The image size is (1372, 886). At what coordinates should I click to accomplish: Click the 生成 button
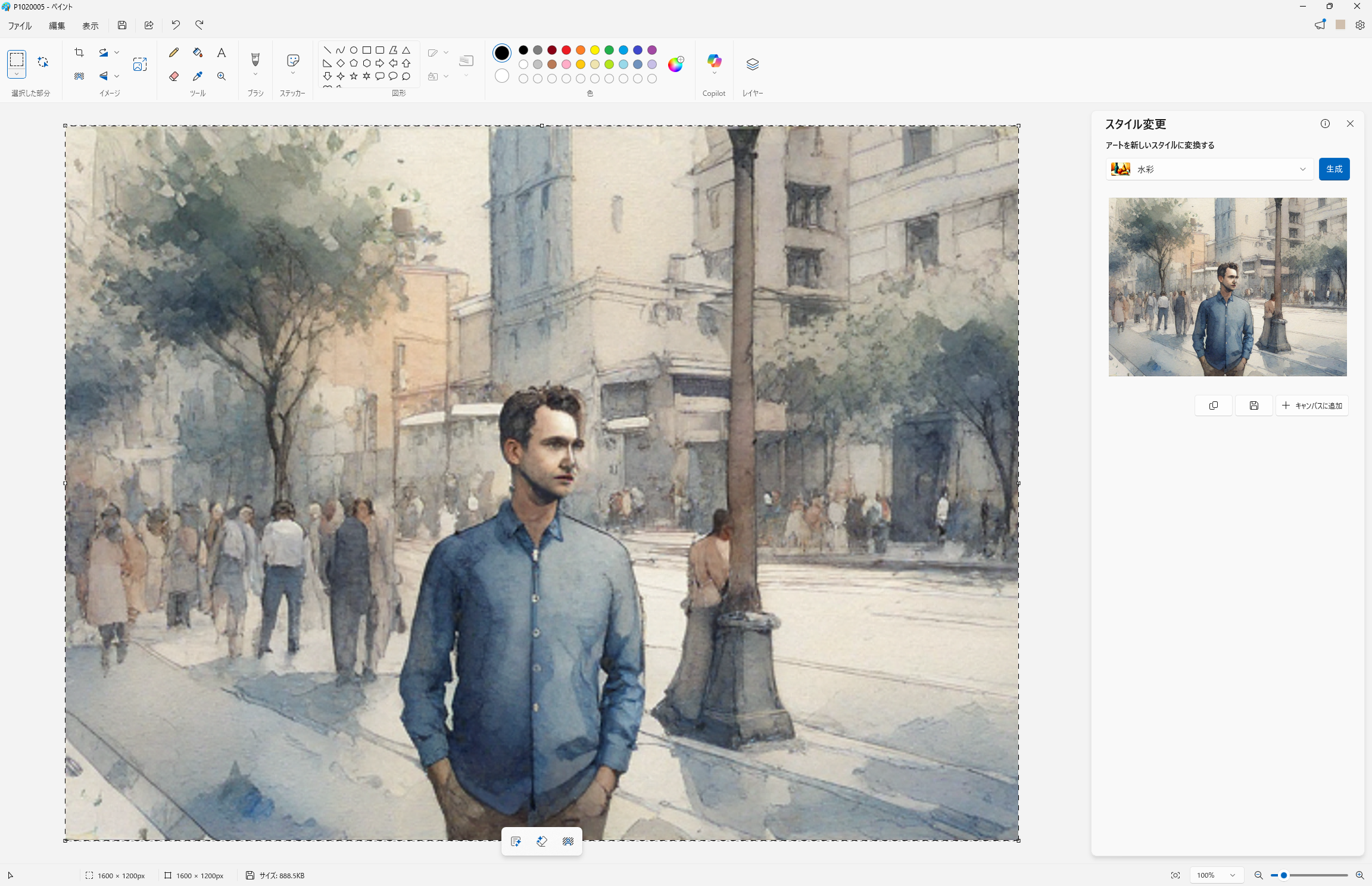click(x=1334, y=169)
